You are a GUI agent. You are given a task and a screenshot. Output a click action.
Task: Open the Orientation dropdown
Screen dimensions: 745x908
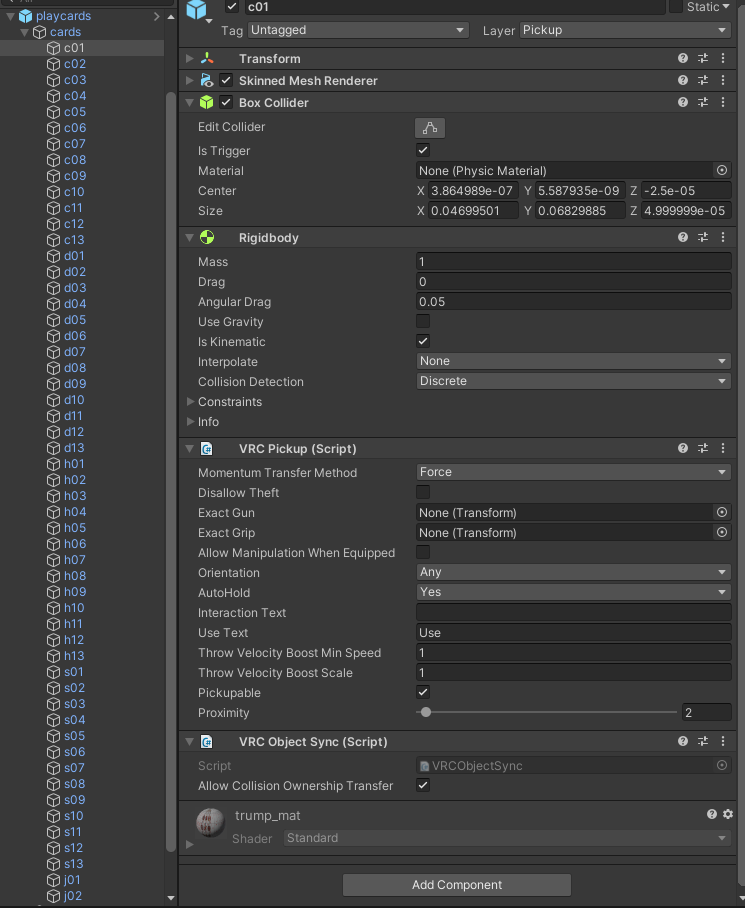click(573, 572)
